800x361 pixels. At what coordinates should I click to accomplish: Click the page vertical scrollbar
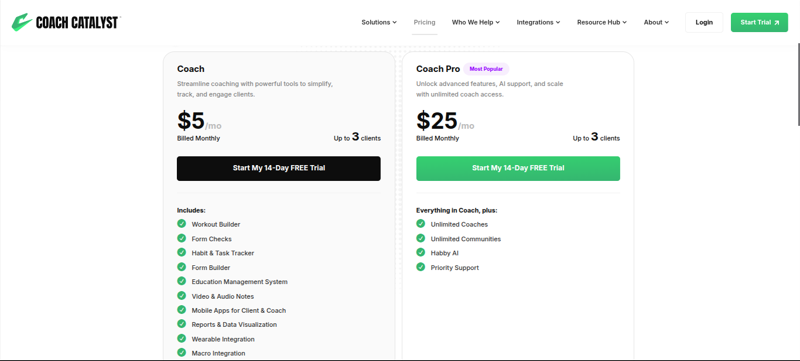(798, 84)
